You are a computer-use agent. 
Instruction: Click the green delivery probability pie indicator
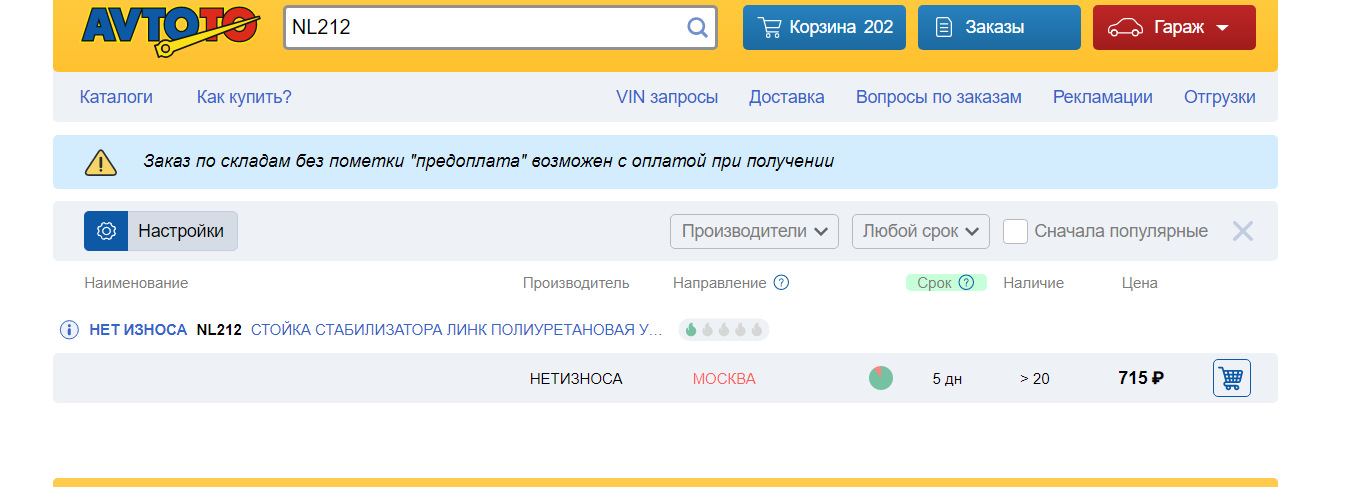tap(881, 378)
